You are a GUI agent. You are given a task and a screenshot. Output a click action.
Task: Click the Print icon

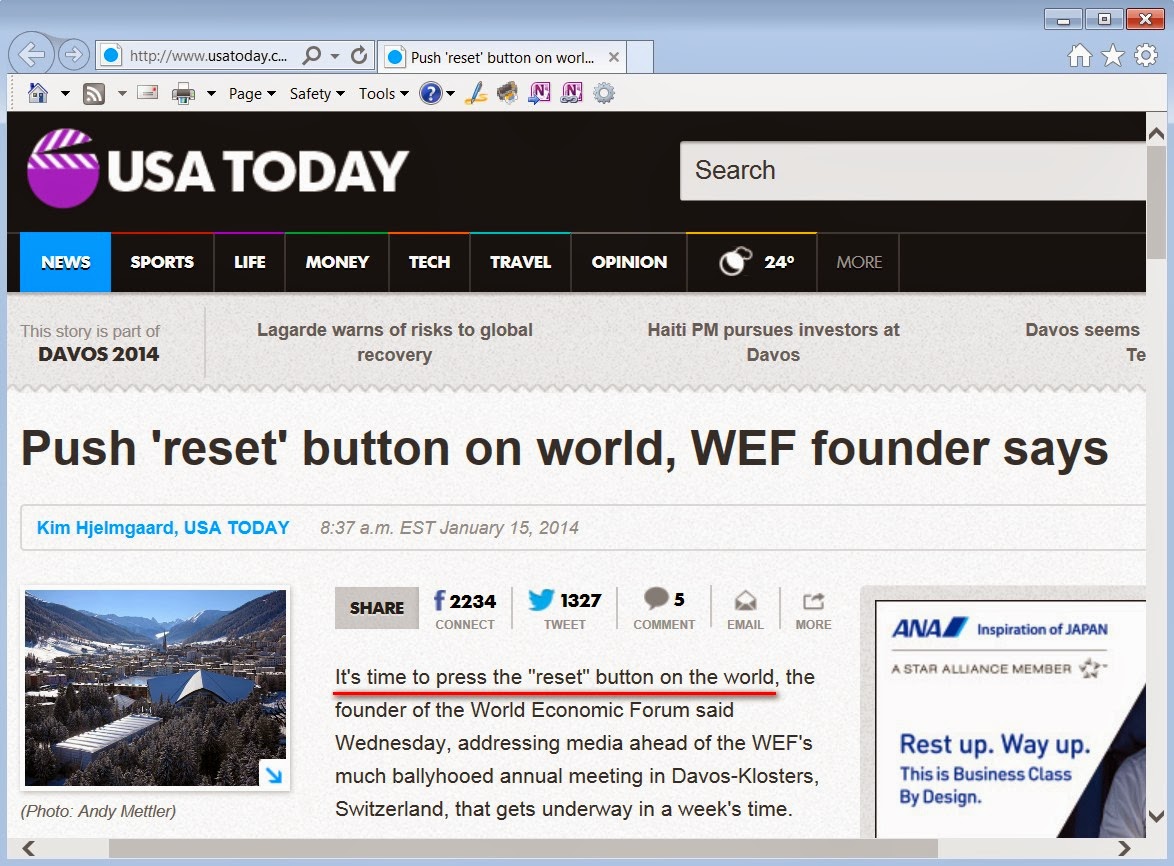[x=183, y=94]
